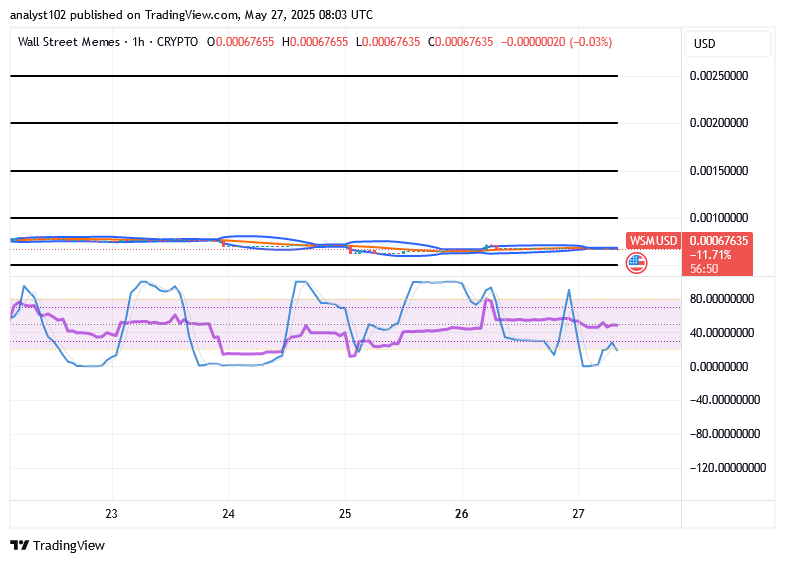
Task: Click the 0.00000000 oscillator axis label
Action: [719, 367]
